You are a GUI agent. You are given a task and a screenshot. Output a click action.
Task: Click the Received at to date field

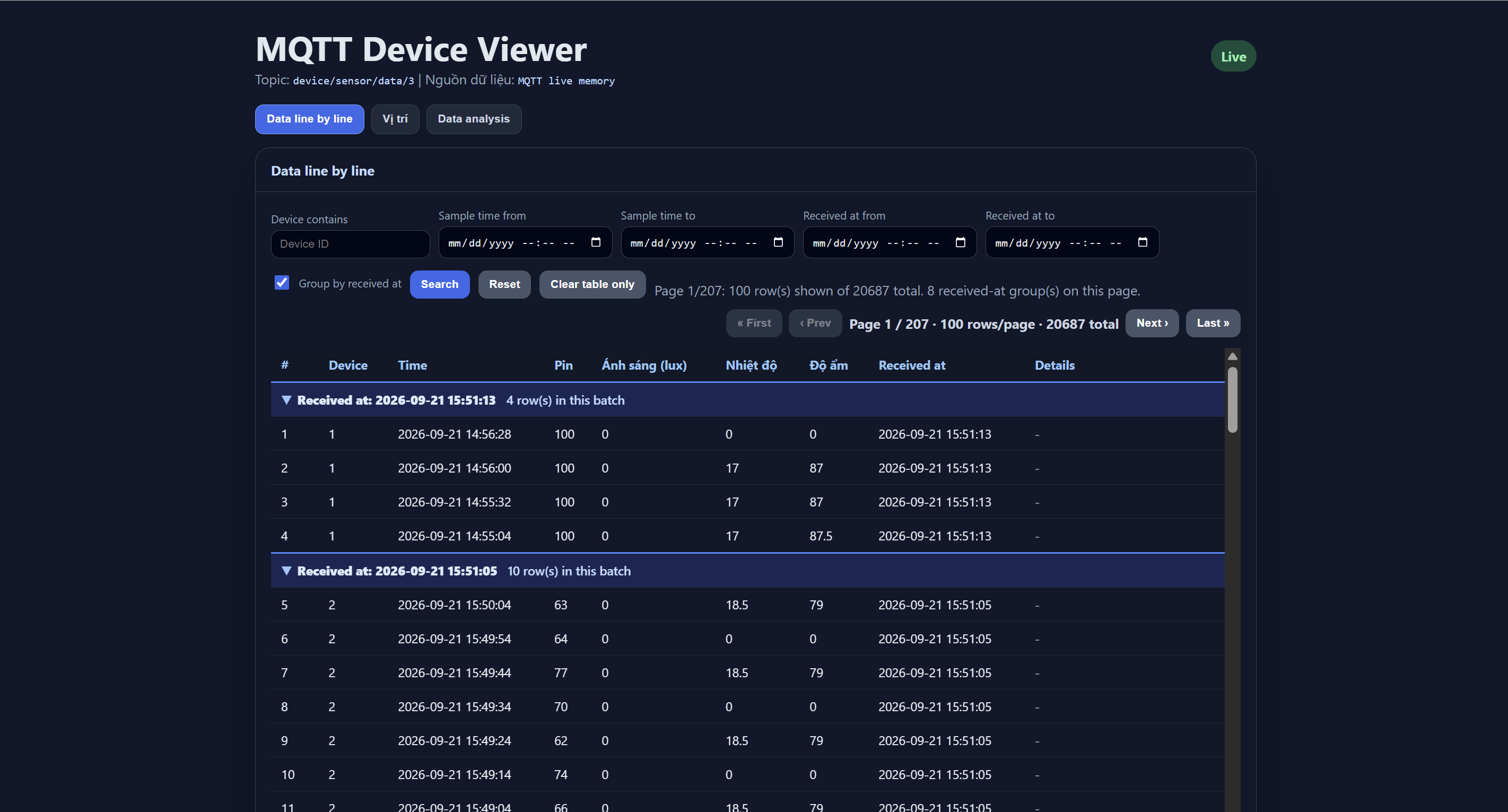(1072, 242)
